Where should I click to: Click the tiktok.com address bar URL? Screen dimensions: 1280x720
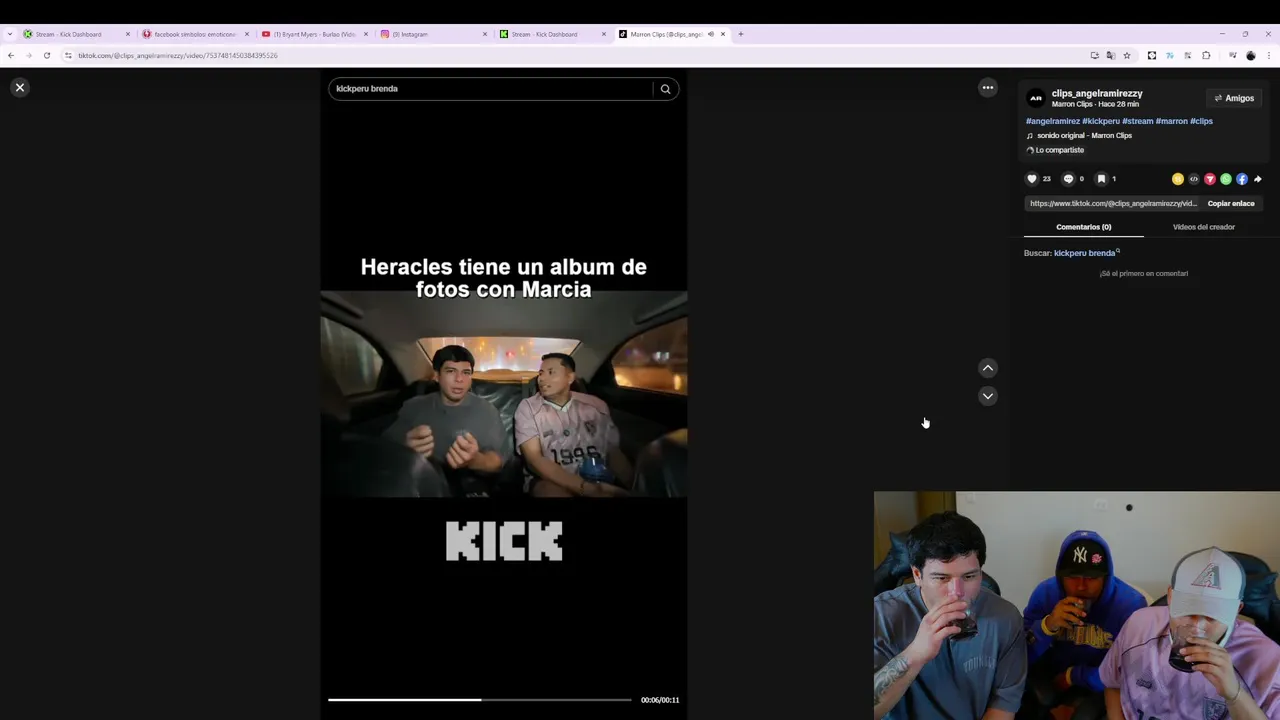178,55
